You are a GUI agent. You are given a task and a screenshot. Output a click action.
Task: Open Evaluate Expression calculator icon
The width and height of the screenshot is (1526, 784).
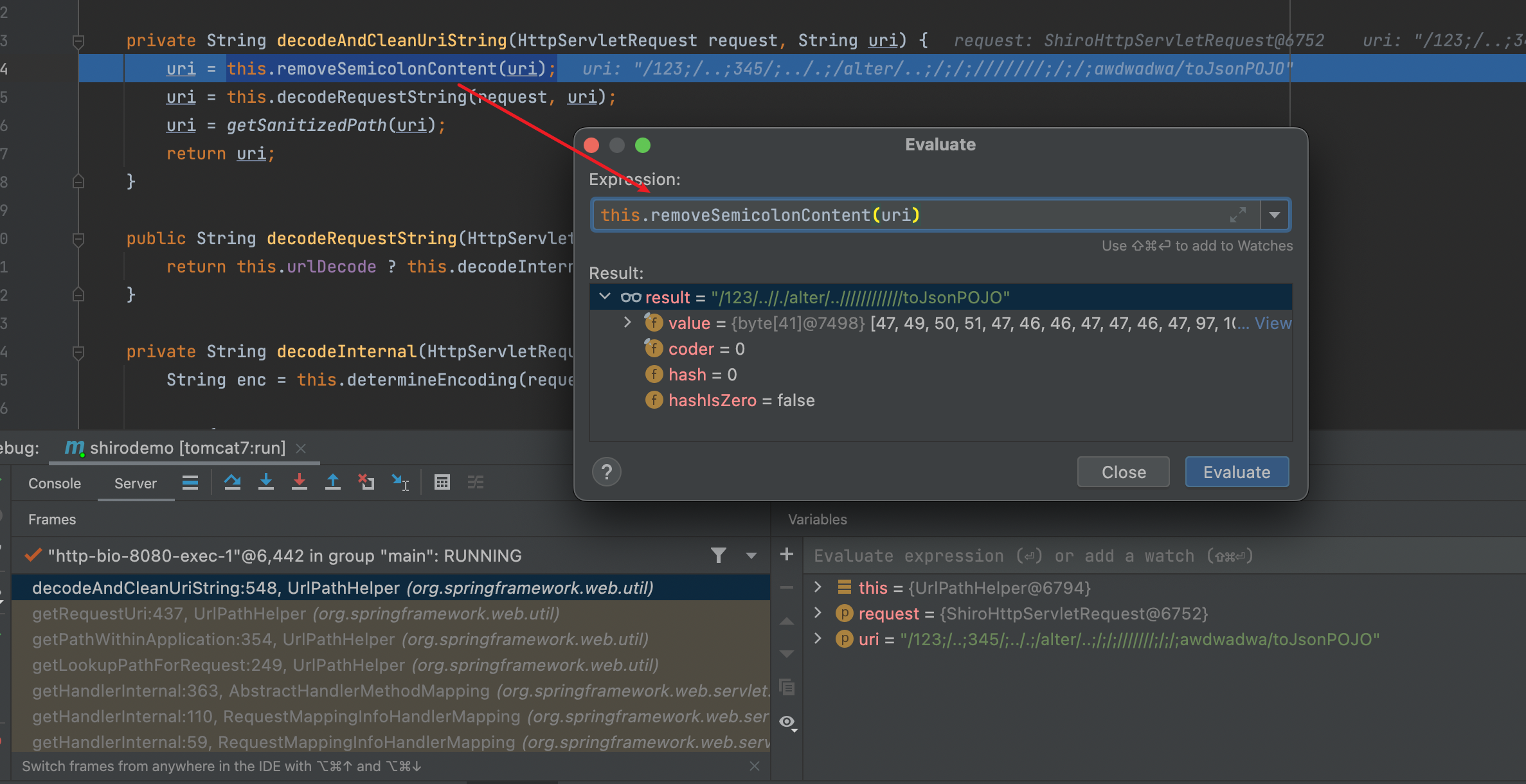tap(442, 483)
